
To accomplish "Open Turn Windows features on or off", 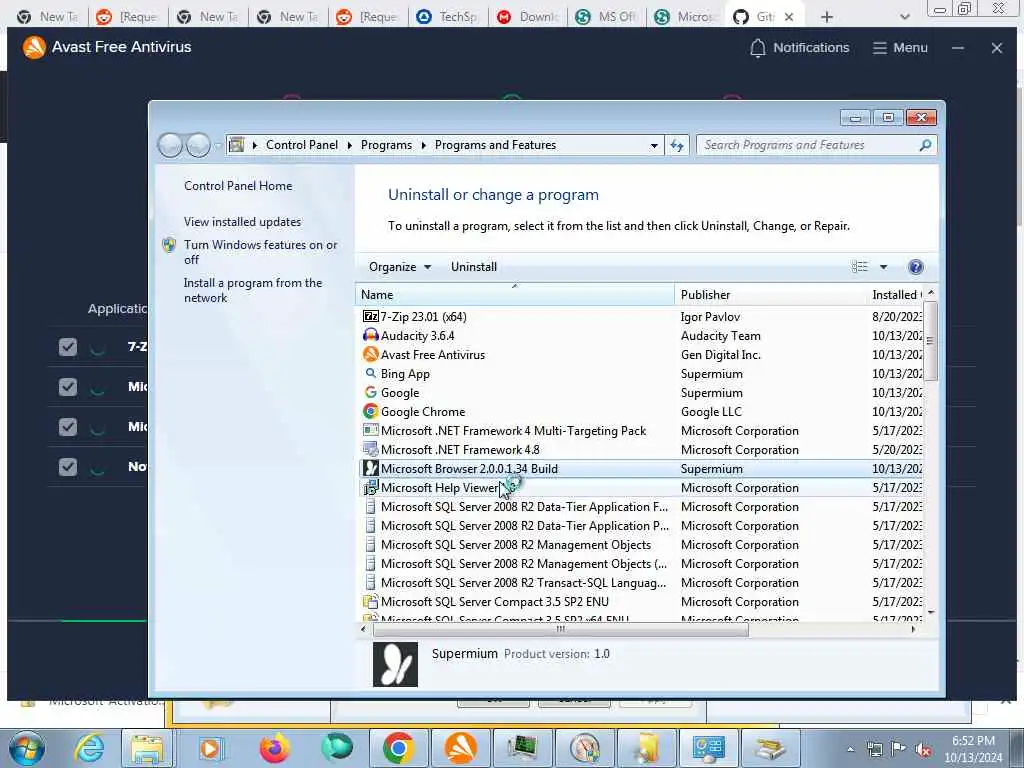I will [260, 252].
